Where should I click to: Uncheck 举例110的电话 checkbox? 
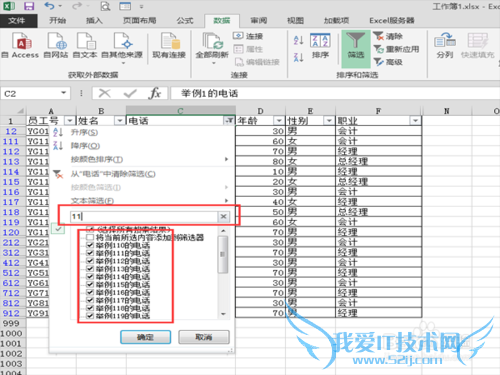[90, 245]
